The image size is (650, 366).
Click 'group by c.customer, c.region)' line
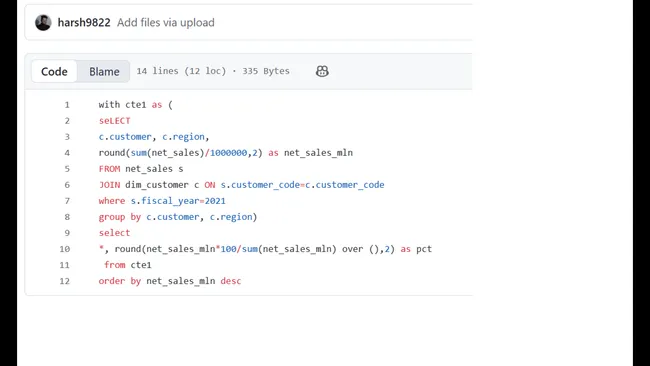click(x=178, y=217)
